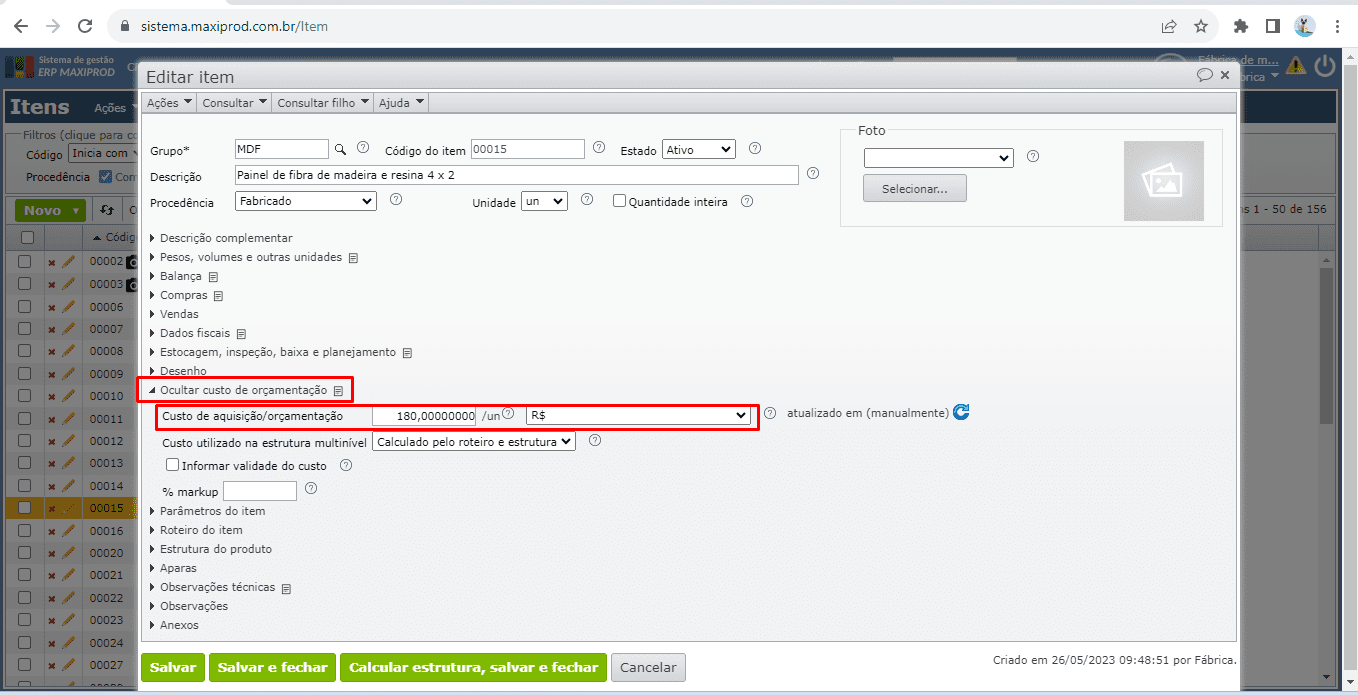Click help icon beside Estado dropdown
1358x695 pixels.
click(755, 148)
